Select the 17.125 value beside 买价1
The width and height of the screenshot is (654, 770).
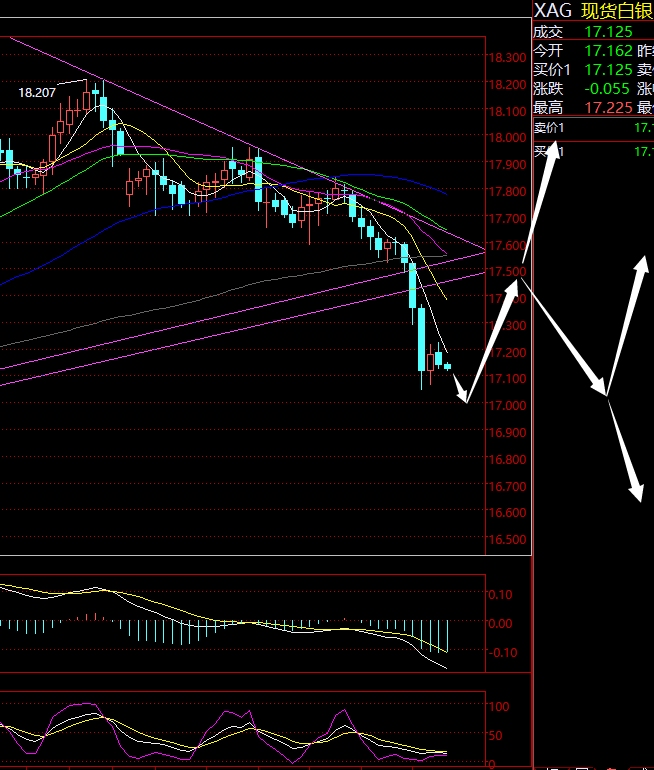608,70
